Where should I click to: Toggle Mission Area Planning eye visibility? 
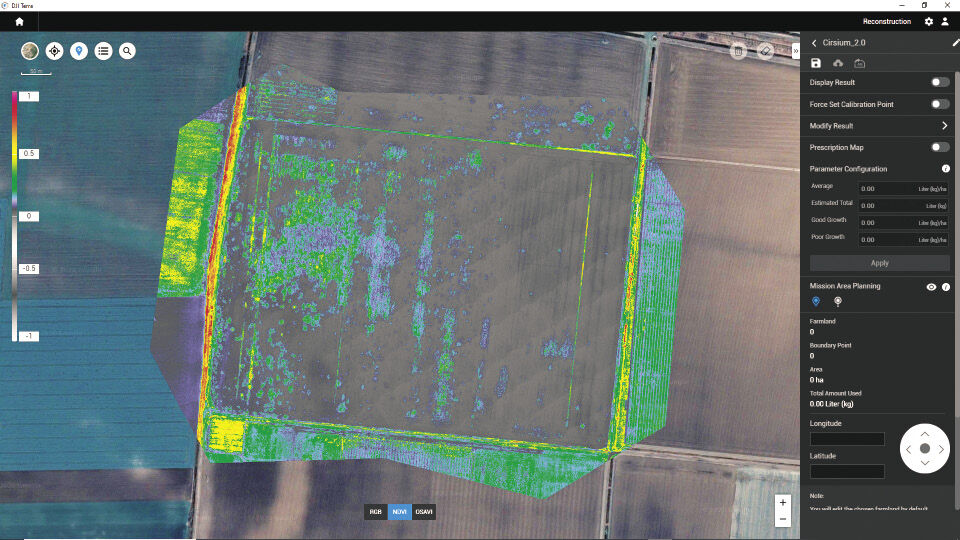[x=931, y=287]
